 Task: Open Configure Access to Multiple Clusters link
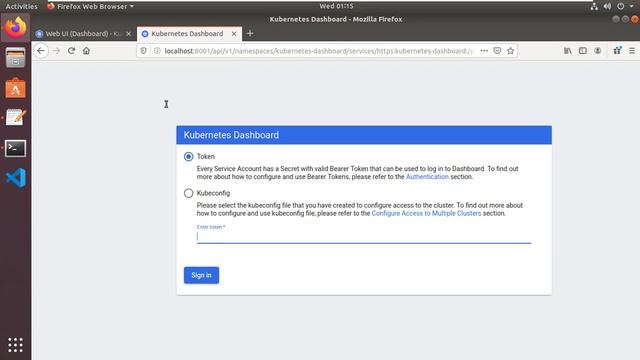pos(426,213)
